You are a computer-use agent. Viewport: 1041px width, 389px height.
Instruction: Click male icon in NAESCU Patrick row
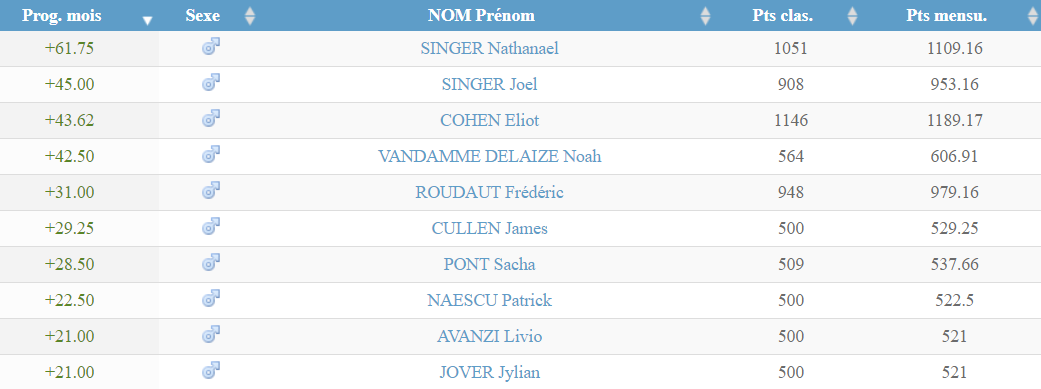point(211,298)
